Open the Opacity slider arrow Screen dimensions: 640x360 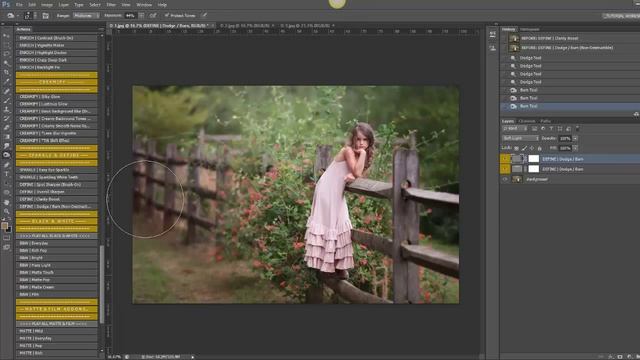pos(575,138)
